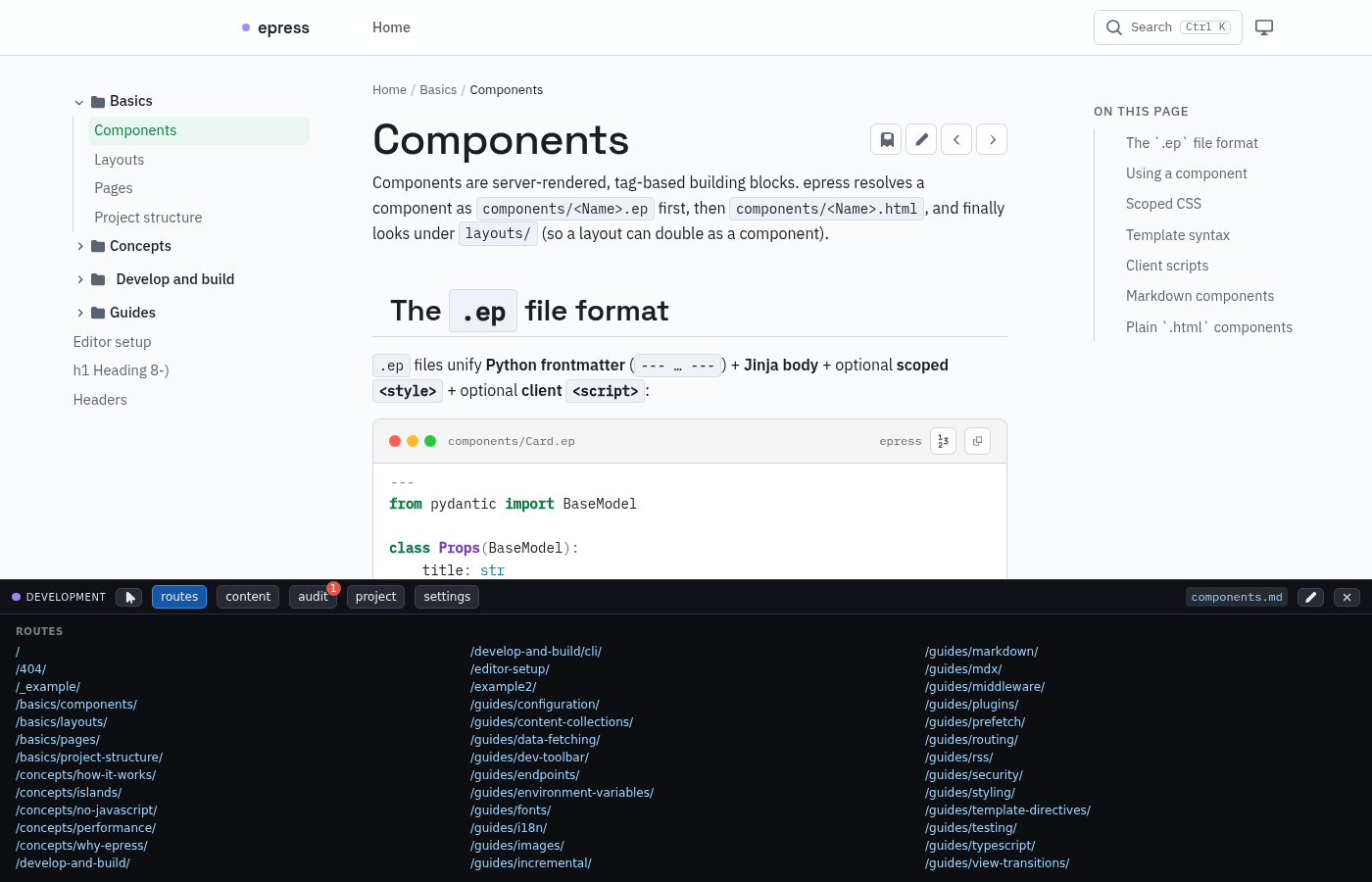Open the /editor-setup/ route
Viewport: 1372px width, 882px height.
510,669
